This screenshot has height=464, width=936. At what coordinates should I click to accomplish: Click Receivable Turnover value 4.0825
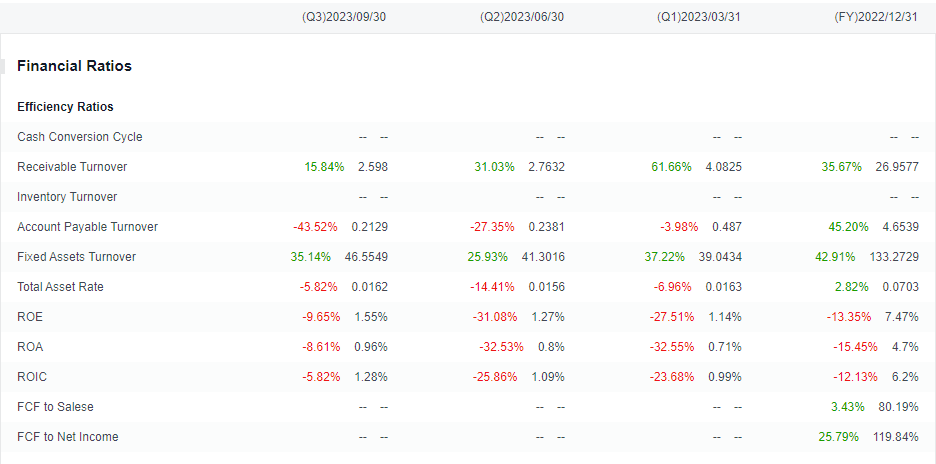coord(723,167)
